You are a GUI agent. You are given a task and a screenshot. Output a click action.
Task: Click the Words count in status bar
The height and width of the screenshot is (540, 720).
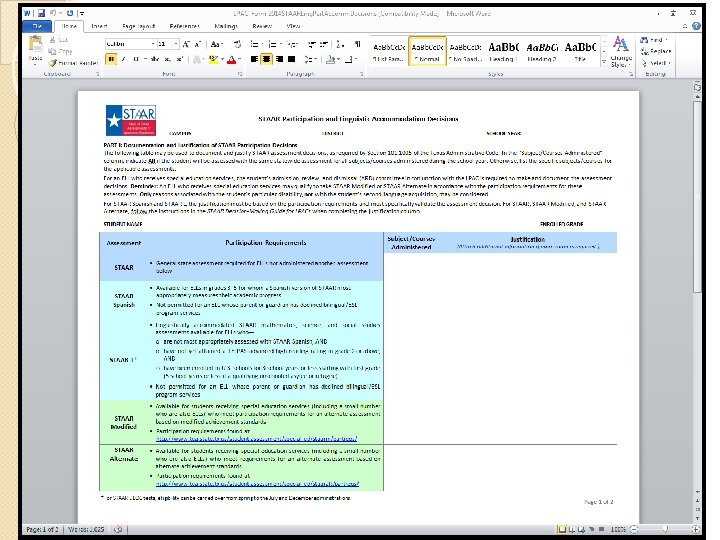tap(86, 529)
